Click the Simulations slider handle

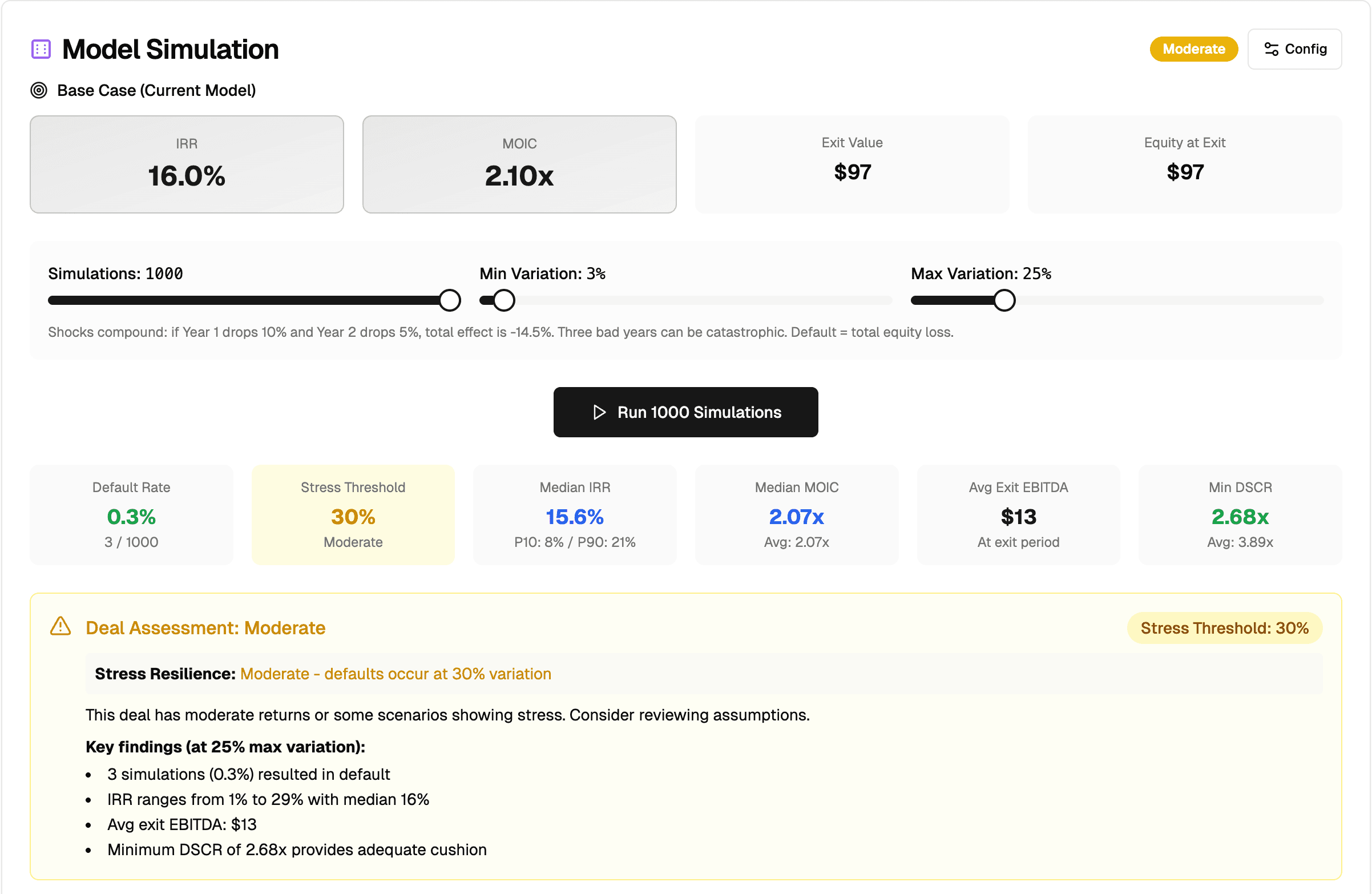[450, 300]
